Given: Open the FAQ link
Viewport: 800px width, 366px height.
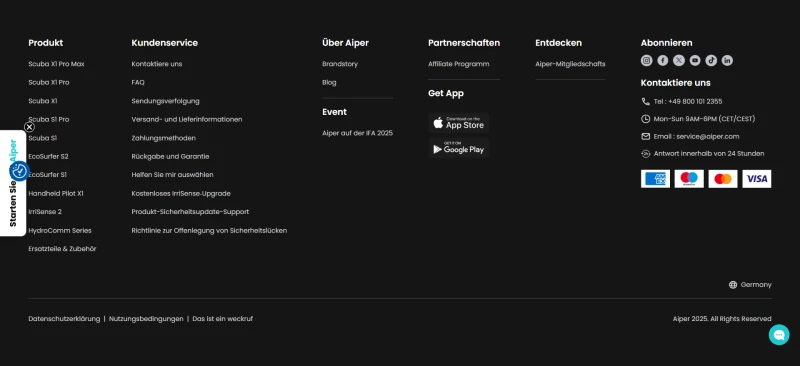Looking at the screenshot, I should point(138,83).
